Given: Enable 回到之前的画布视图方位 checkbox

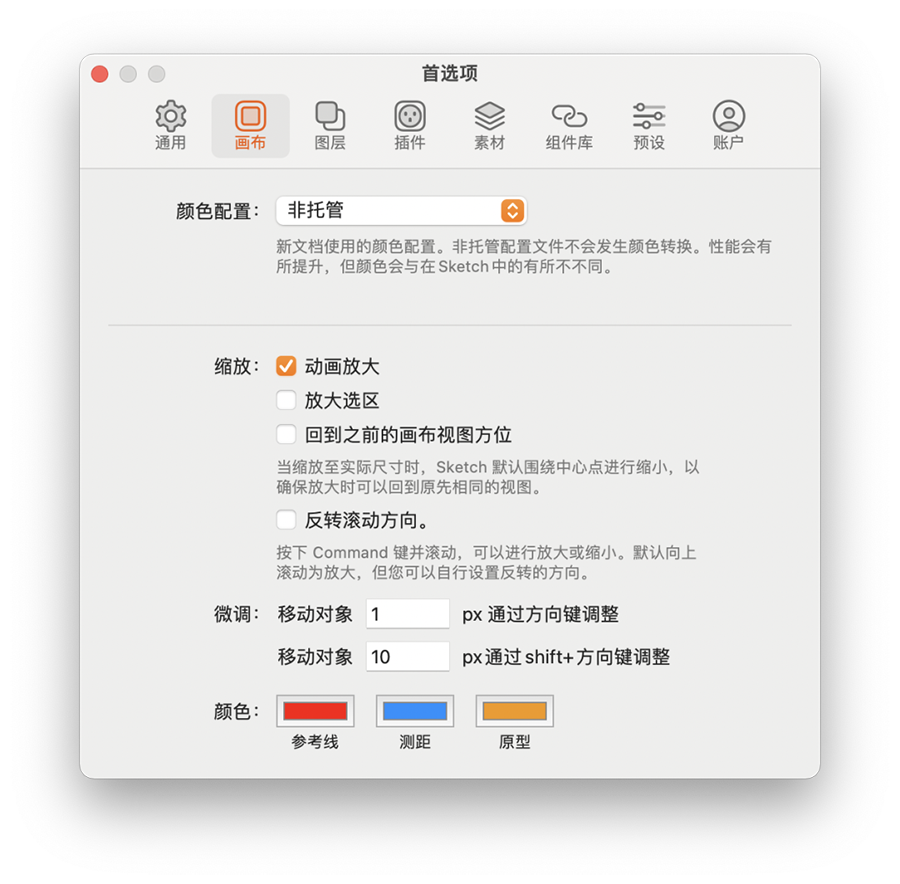Looking at the screenshot, I should click(286, 435).
